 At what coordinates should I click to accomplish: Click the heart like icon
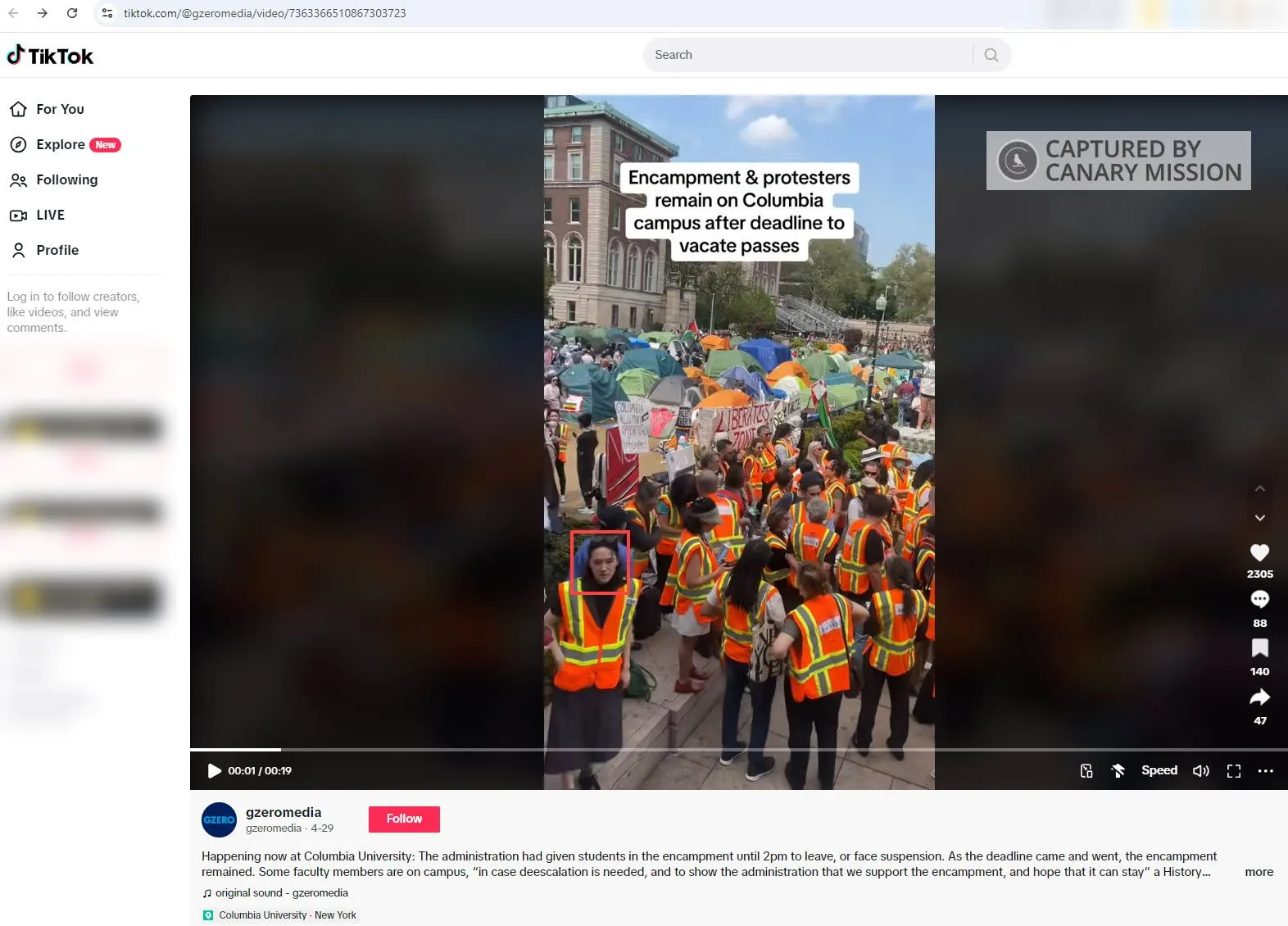[1259, 553]
